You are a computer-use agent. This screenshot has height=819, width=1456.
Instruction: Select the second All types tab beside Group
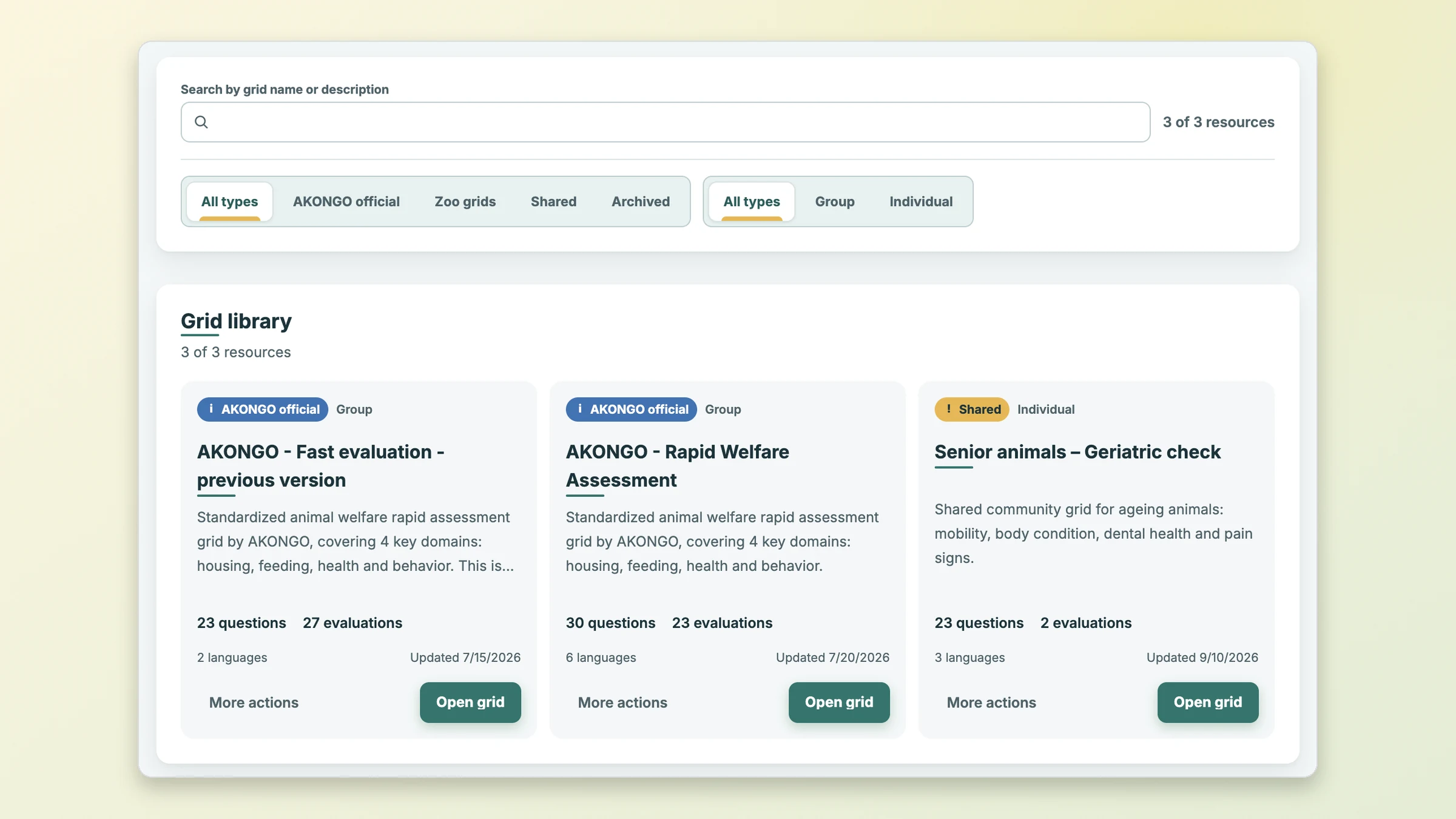click(751, 201)
